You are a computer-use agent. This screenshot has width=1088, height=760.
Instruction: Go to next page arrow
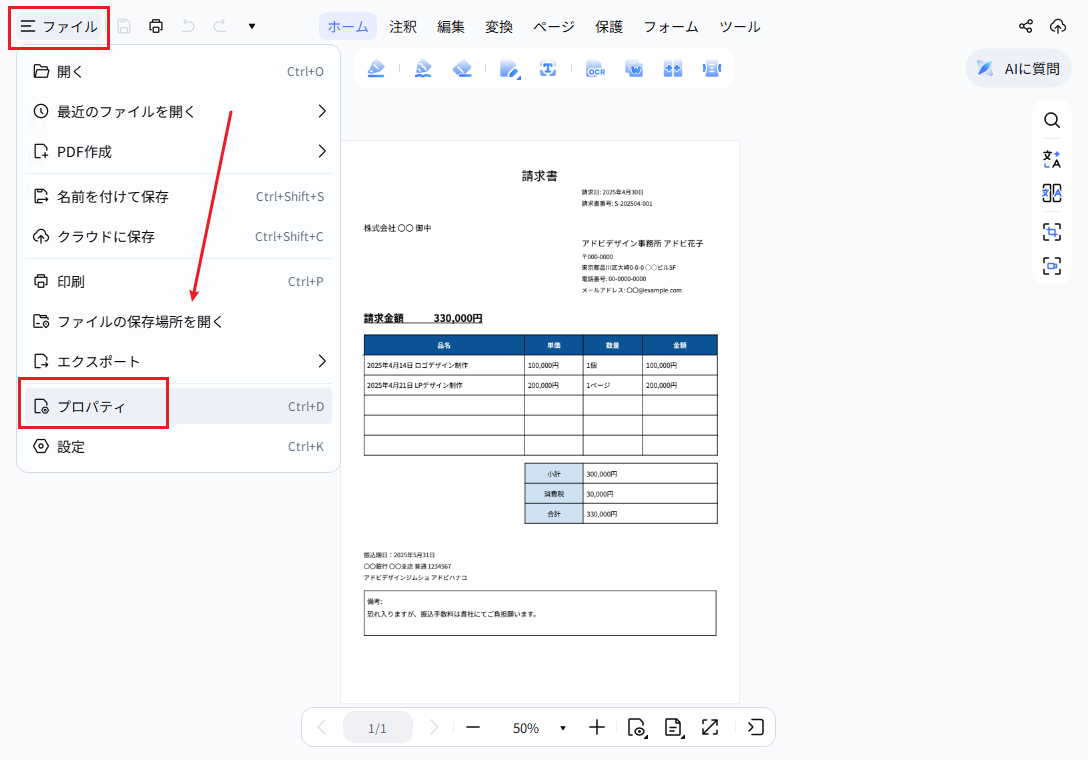(x=434, y=727)
